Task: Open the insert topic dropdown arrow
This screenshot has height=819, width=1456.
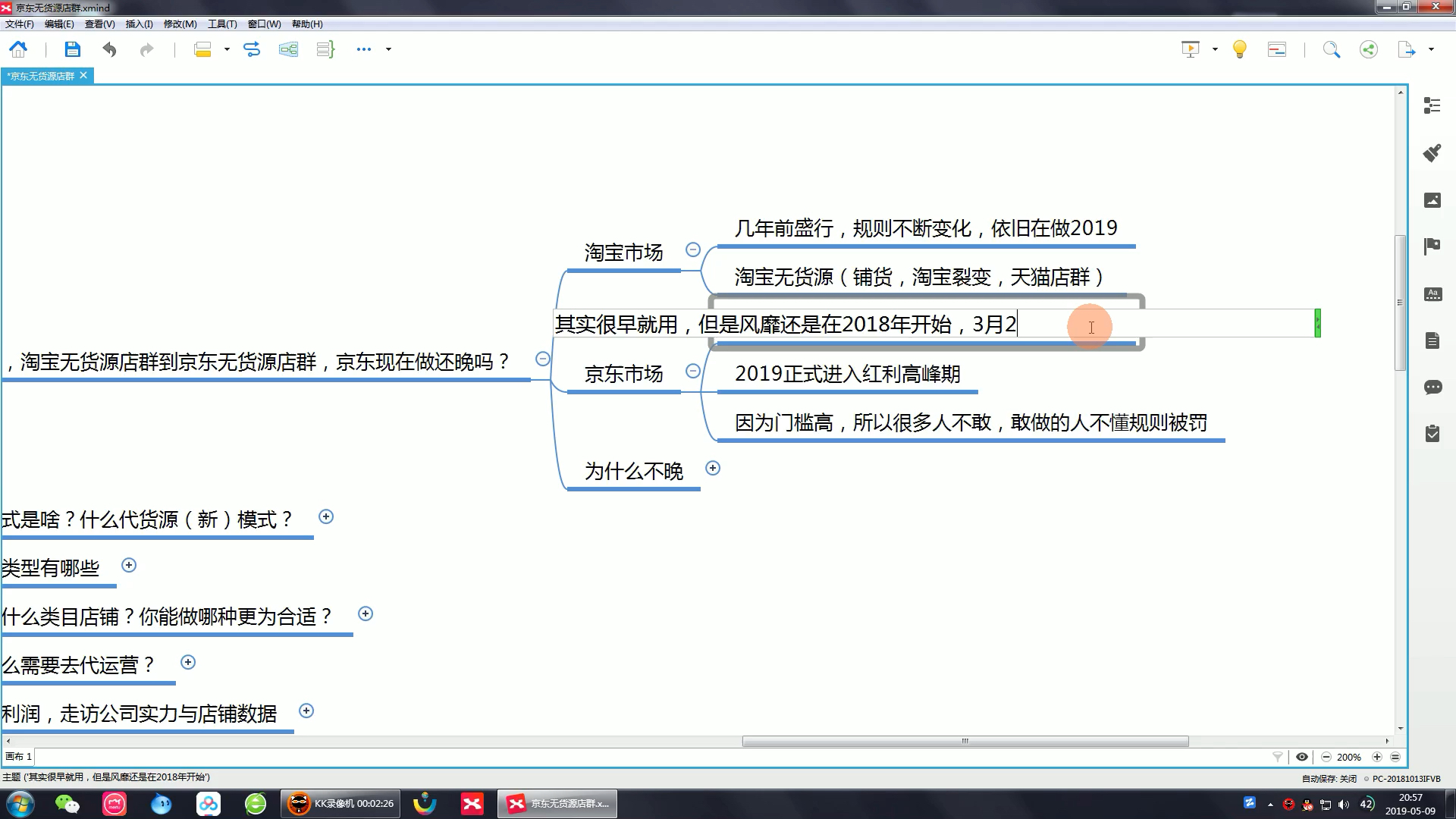Action: pyautogui.click(x=227, y=49)
